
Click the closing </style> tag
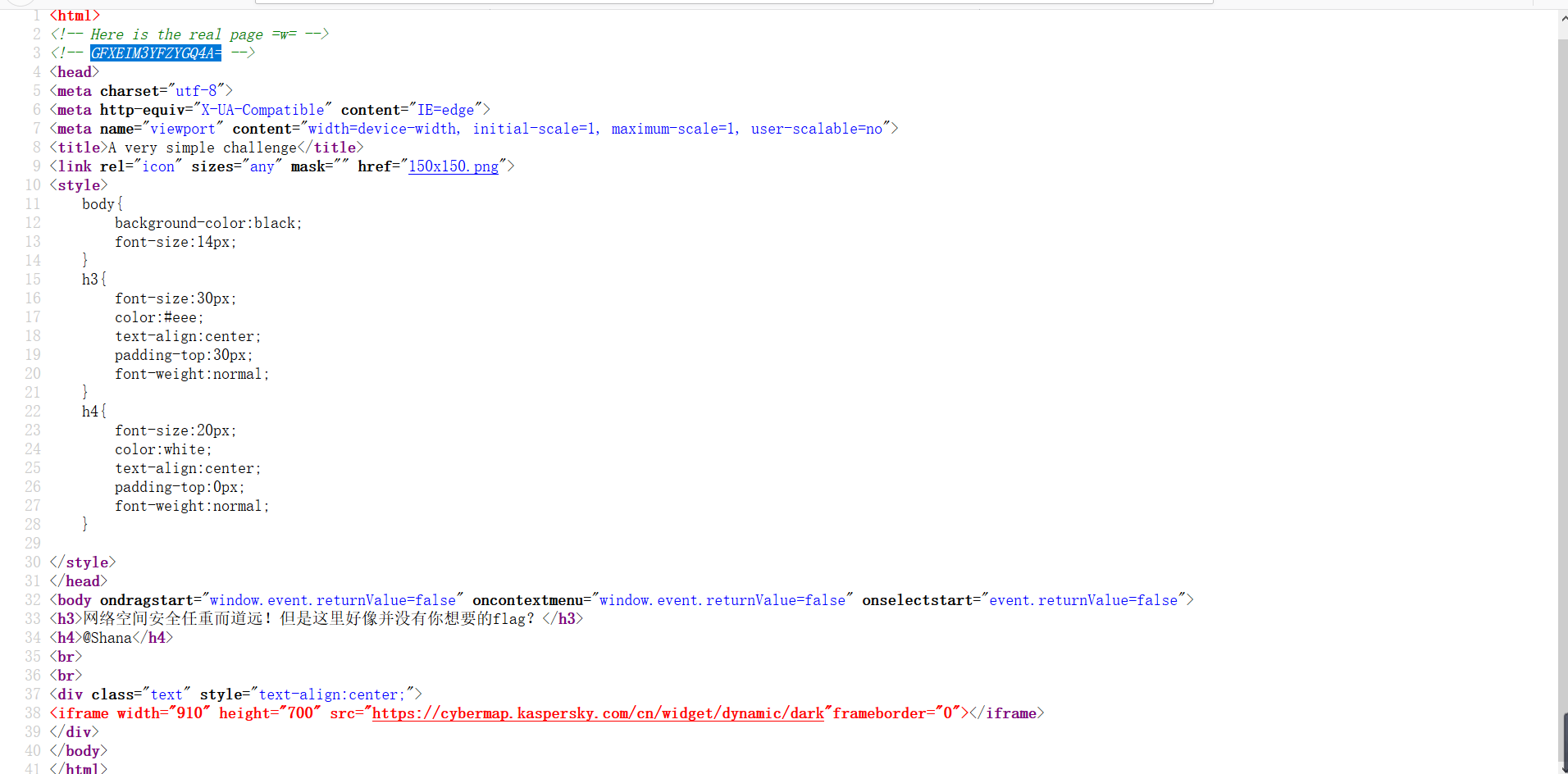click(x=83, y=562)
